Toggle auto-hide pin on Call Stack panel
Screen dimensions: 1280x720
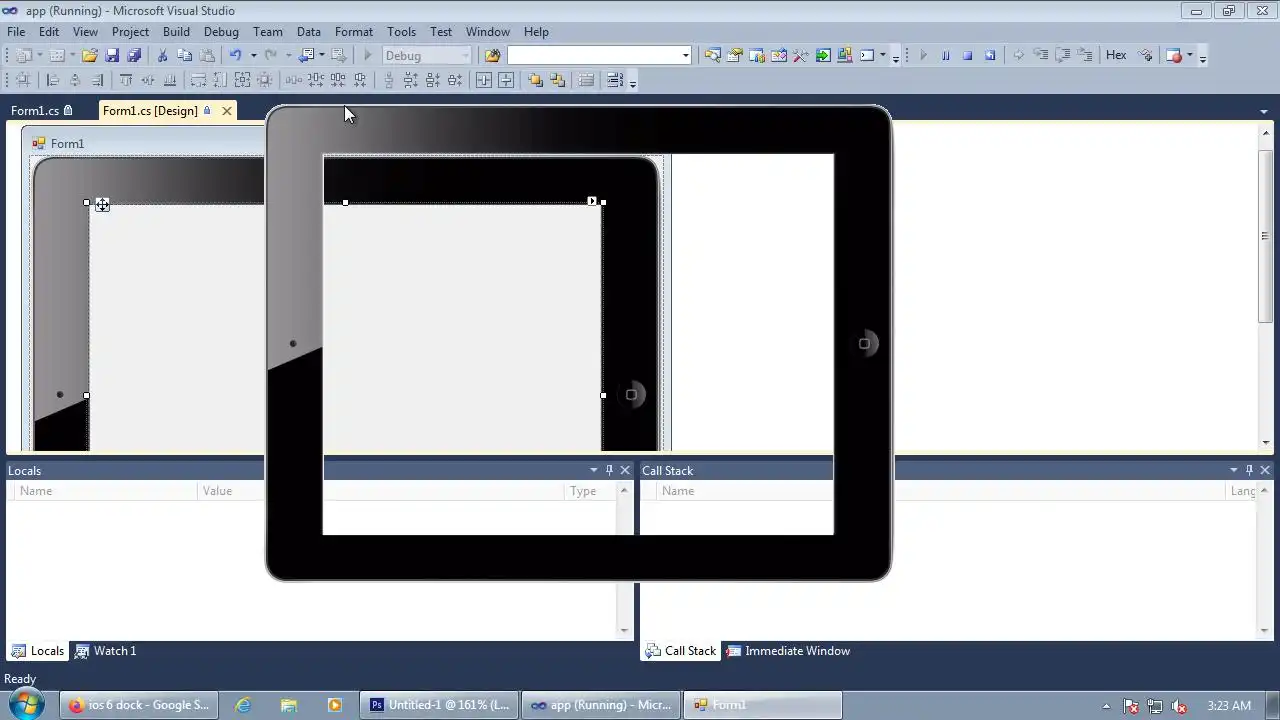pos(1249,470)
